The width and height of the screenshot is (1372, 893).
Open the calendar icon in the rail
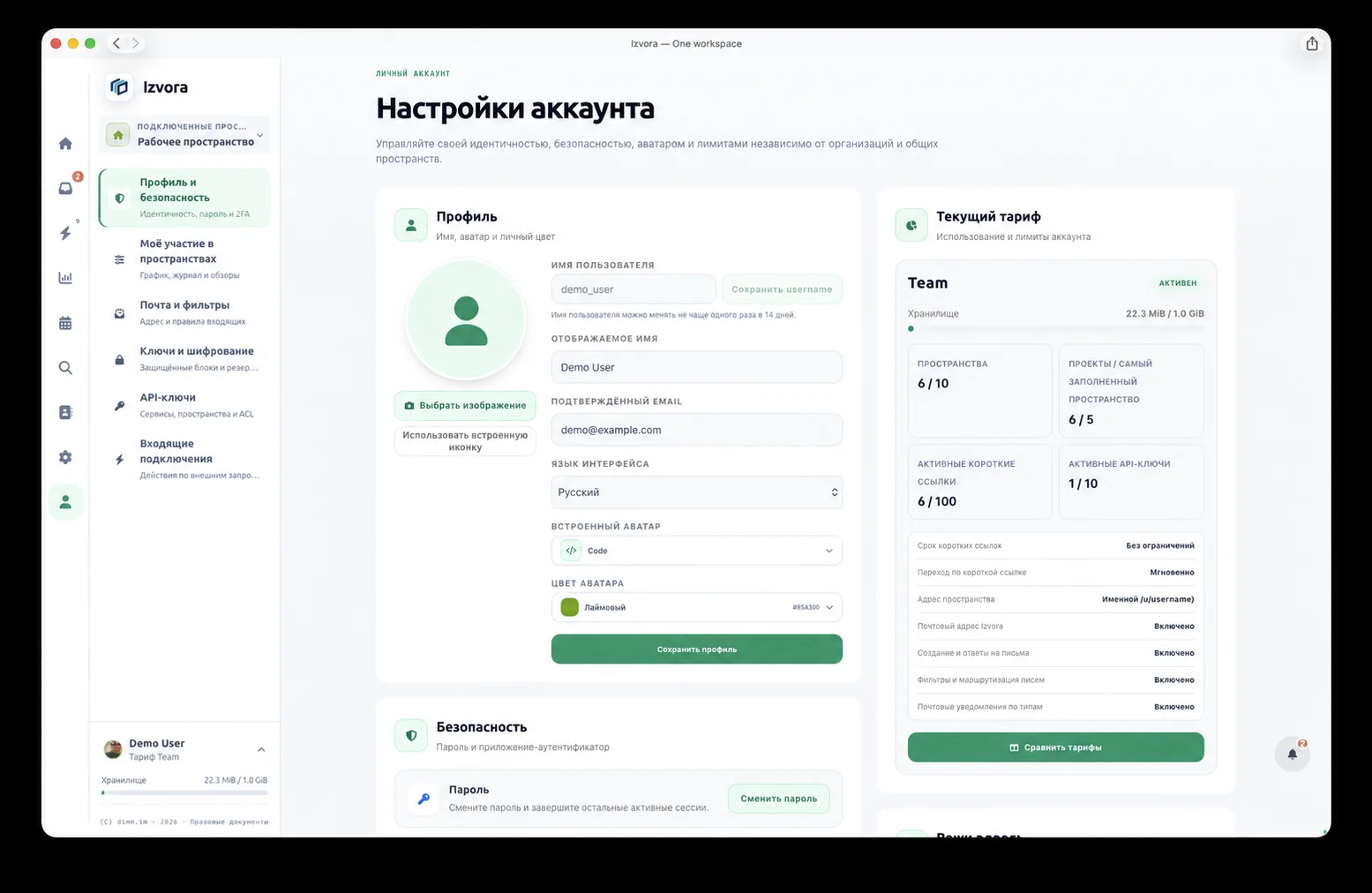(x=65, y=323)
